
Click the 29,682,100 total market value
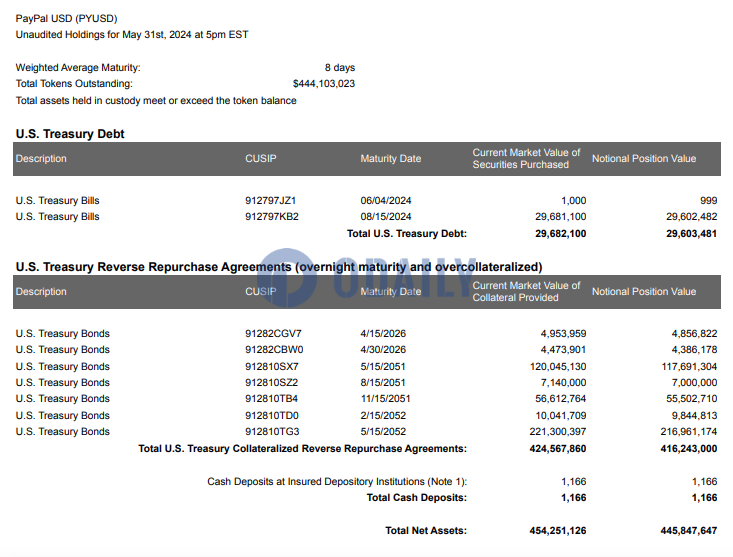(x=561, y=234)
